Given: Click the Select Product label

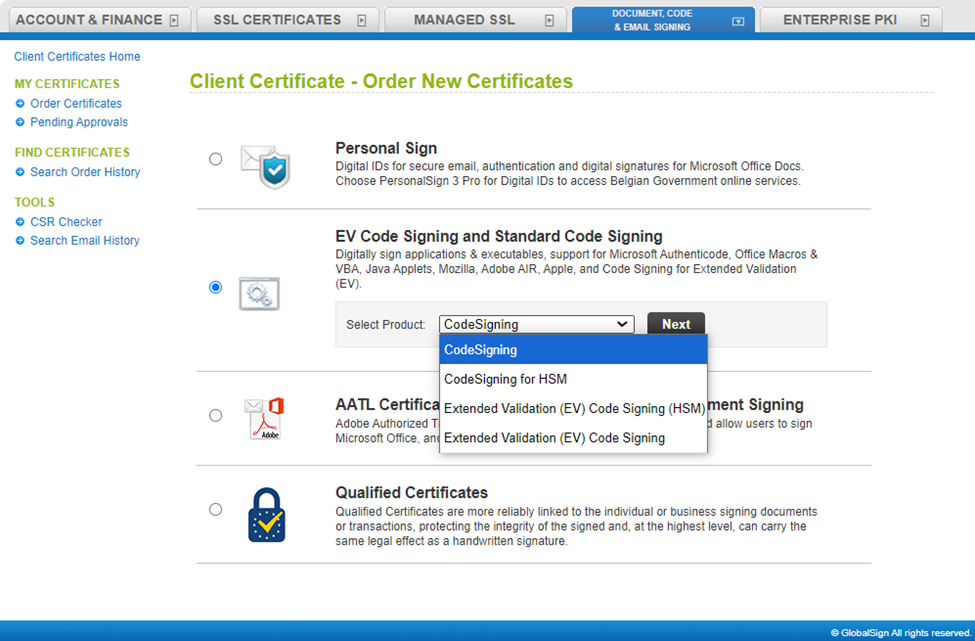Looking at the screenshot, I should click(x=386, y=325).
